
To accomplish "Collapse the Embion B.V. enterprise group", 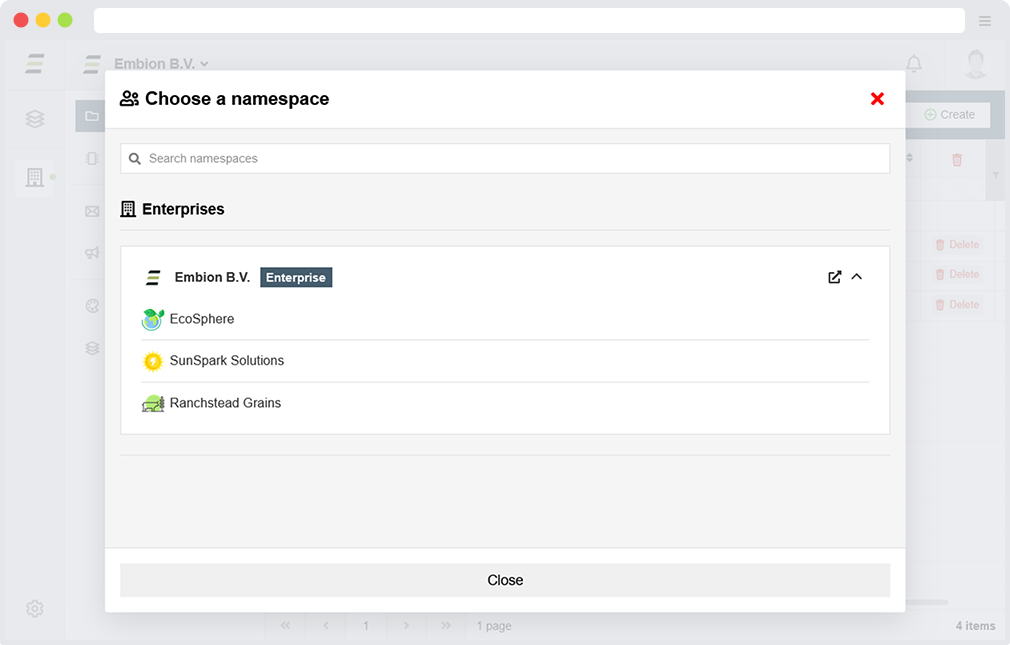I will click(x=857, y=277).
